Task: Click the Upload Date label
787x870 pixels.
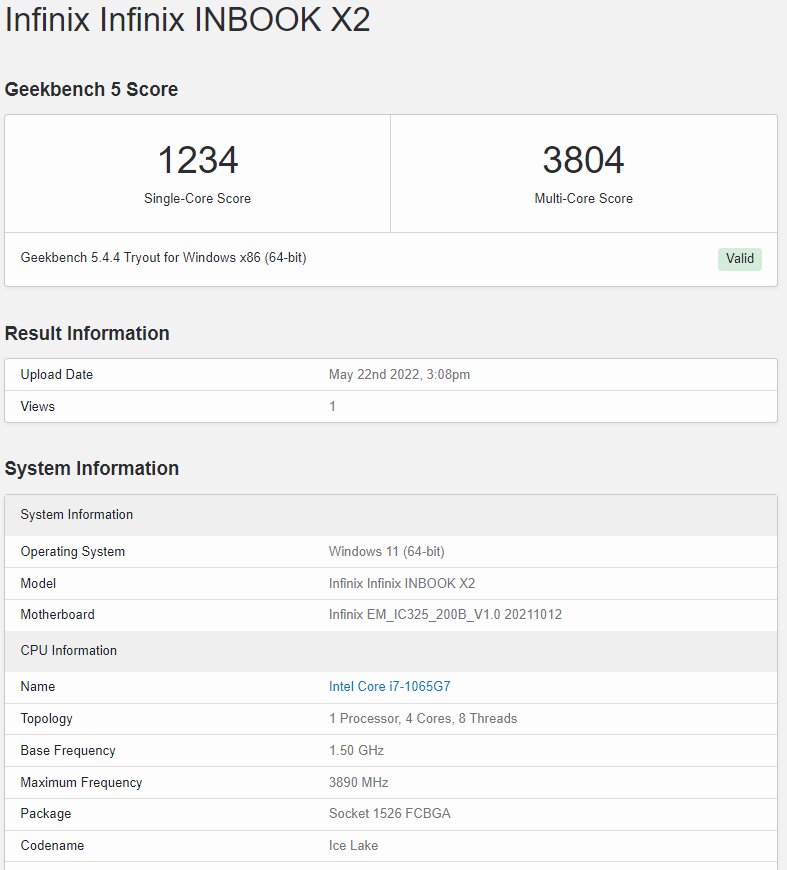Action: pos(57,375)
